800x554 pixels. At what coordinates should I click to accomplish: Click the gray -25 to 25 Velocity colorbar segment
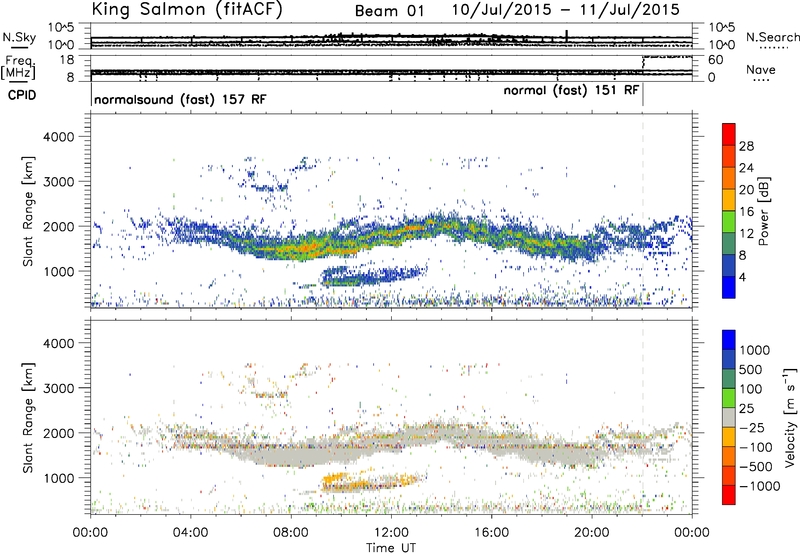729,417
